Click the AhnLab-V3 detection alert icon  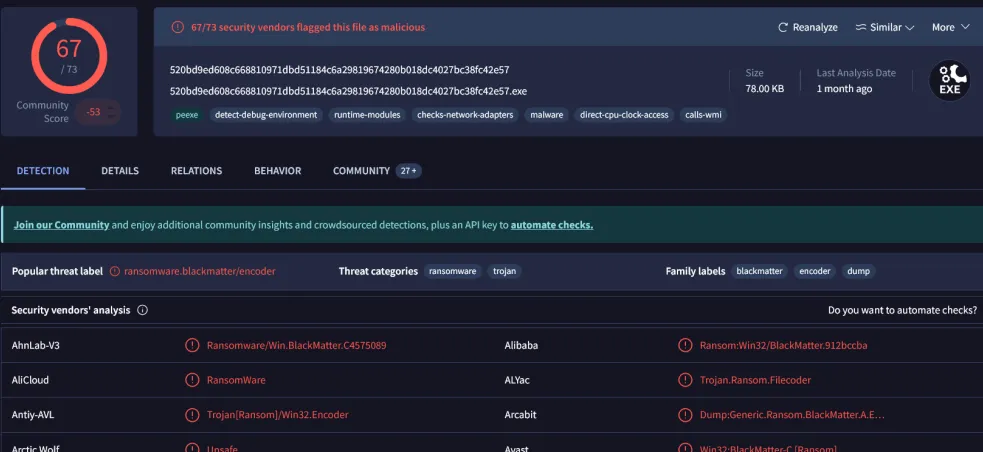tap(192, 345)
